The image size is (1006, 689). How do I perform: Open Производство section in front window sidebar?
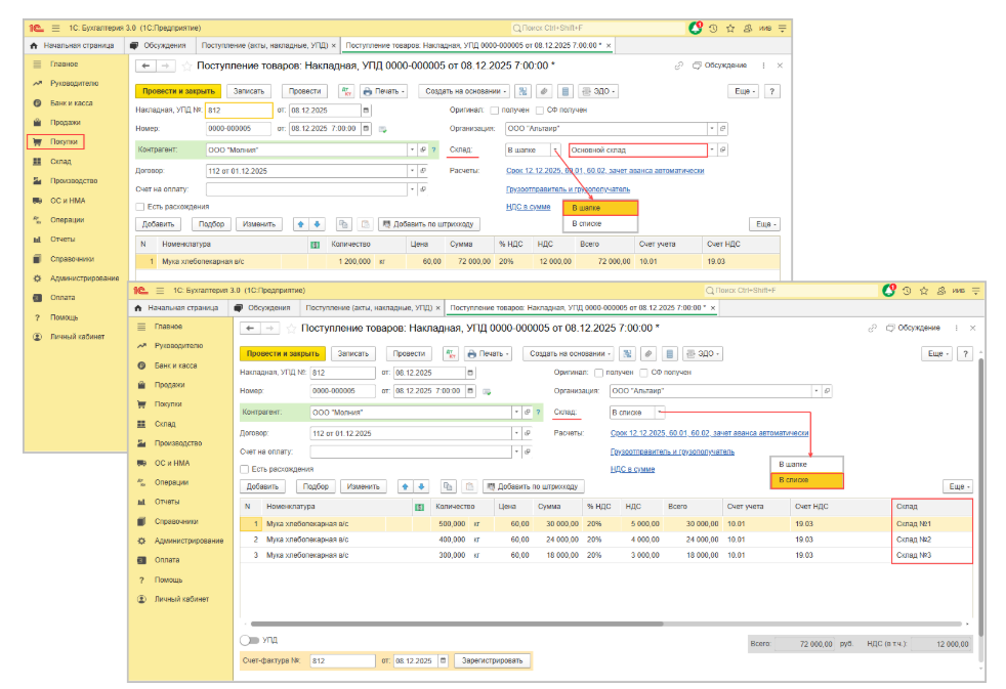coord(170,443)
